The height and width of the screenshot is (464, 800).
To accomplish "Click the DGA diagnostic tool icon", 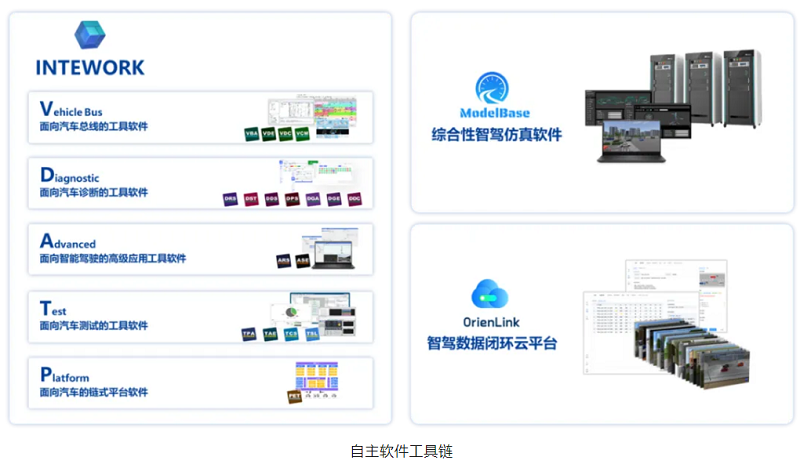I will point(313,199).
